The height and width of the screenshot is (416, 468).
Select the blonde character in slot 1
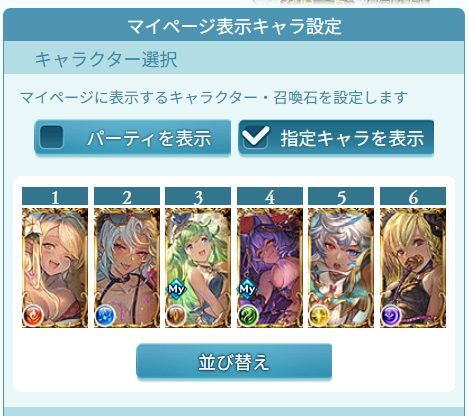pyautogui.click(x=55, y=268)
